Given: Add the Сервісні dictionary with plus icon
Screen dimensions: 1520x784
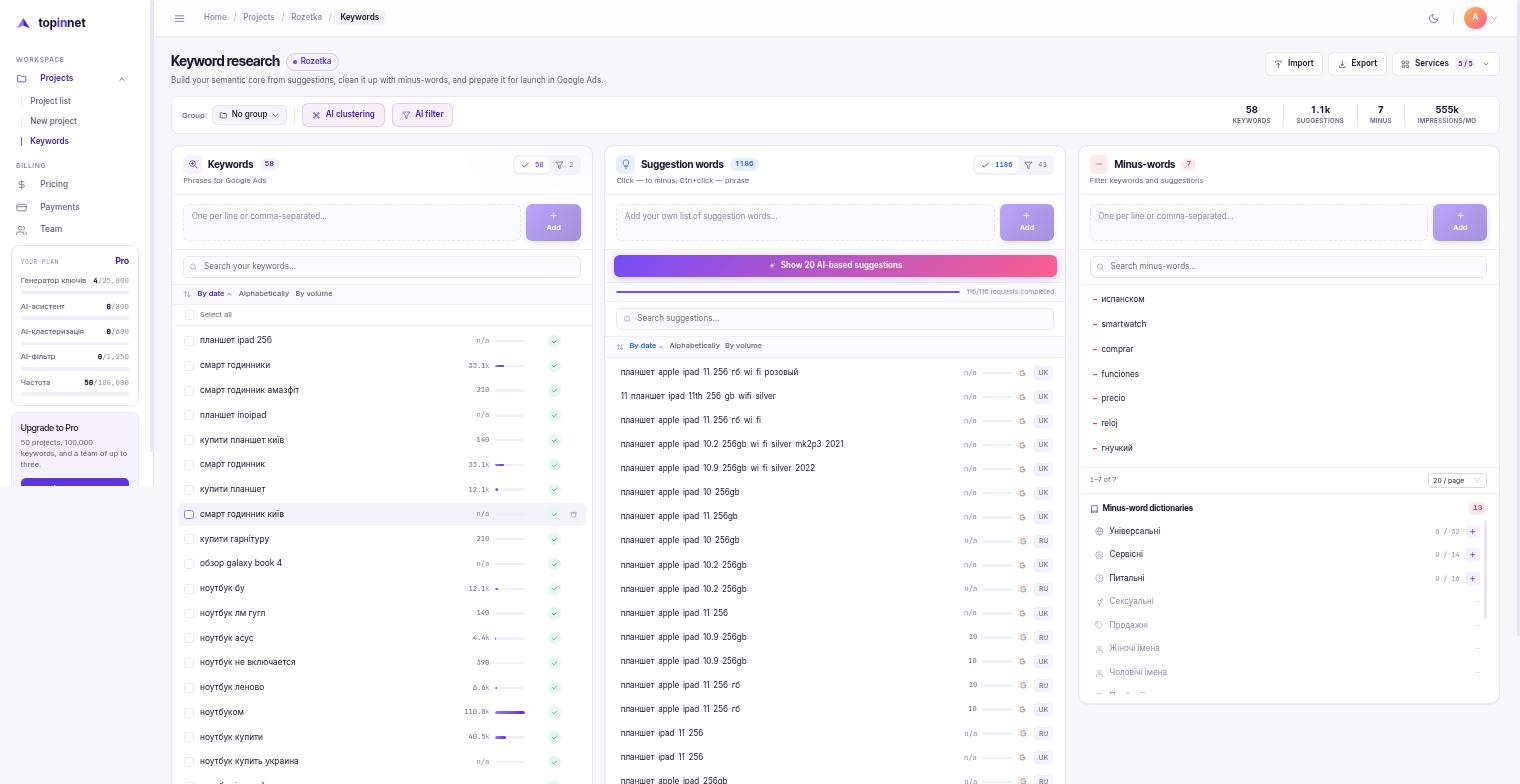Looking at the screenshot, I should pyautogui.click(x=1472, y=555).
